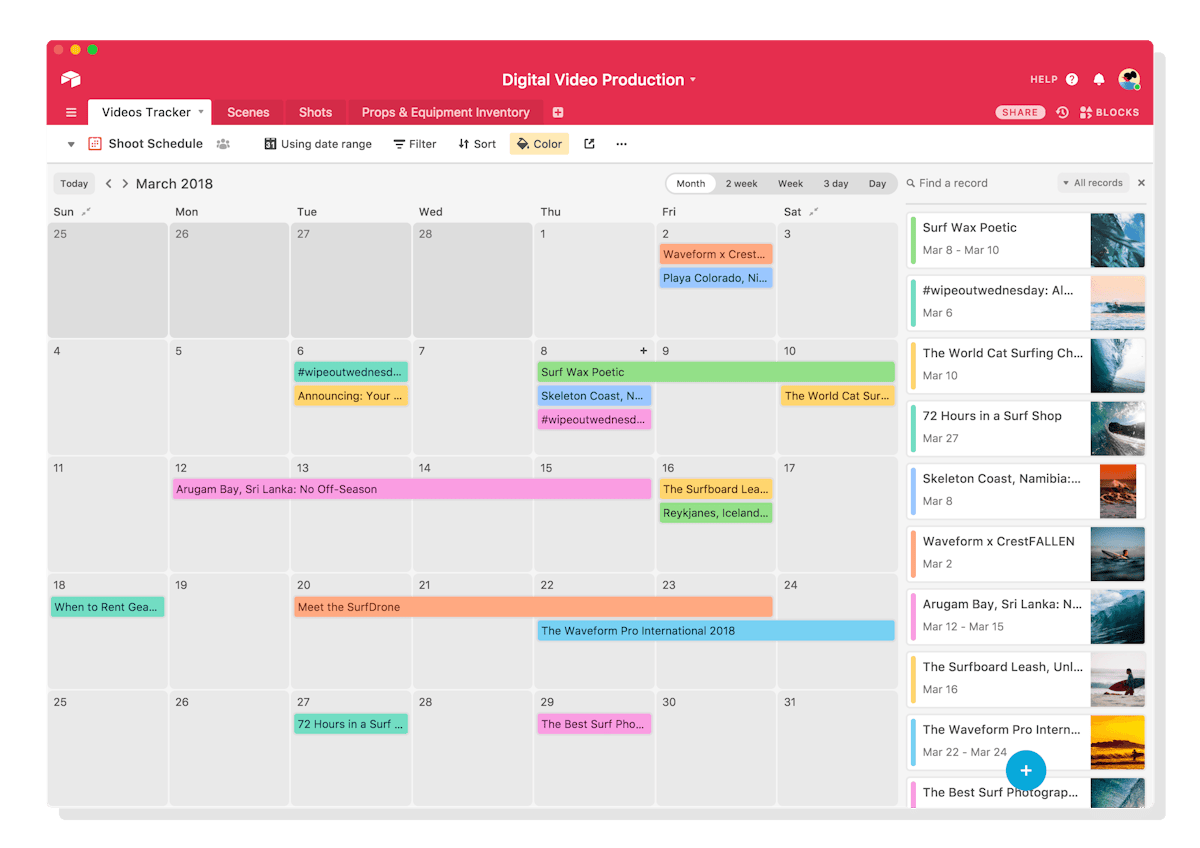The width and height of the screenshot is (1200, 848).
Task: Open the hamburger tables list icon
Action: click(71, 113)
